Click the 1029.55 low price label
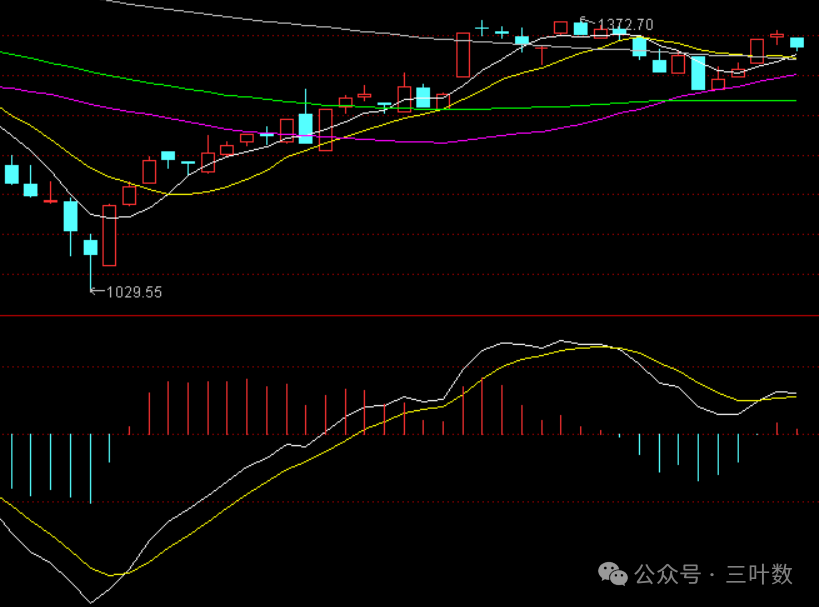Viewport: 819px width, 607px height. pos(134,292)
